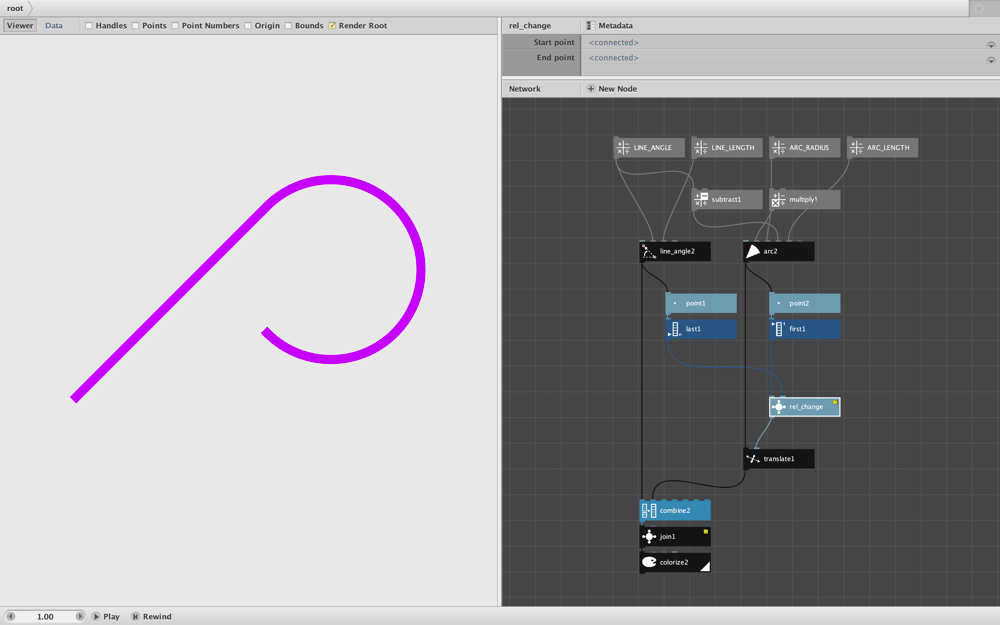Click the subtract1 node icon
The image size is (1000, 625).
(x=701, y=200)
